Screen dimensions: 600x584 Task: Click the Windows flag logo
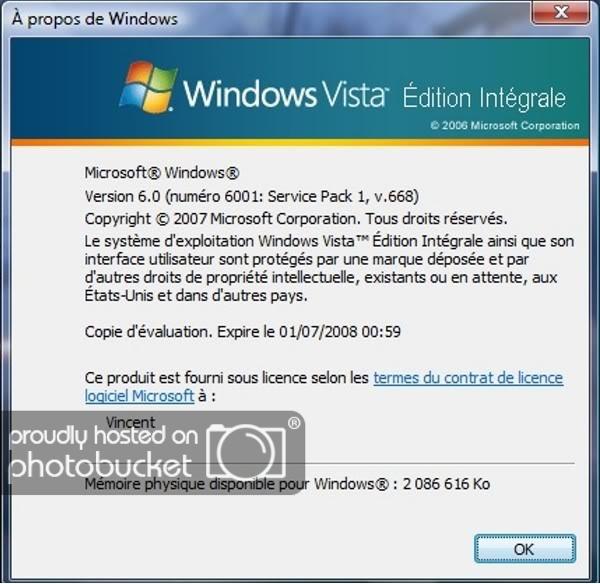pos(149,87)
